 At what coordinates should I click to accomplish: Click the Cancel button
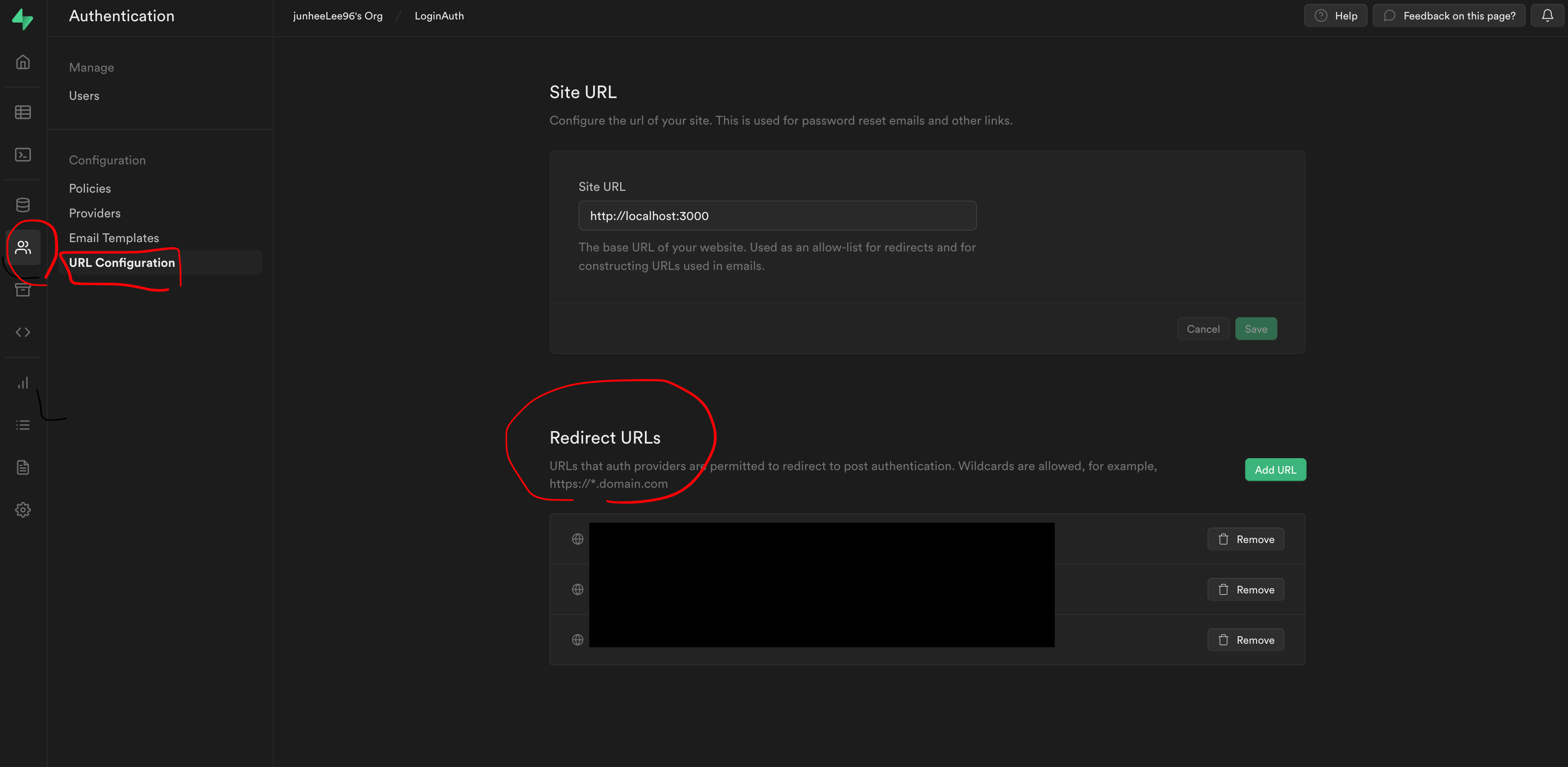[x=1203, y=329]
